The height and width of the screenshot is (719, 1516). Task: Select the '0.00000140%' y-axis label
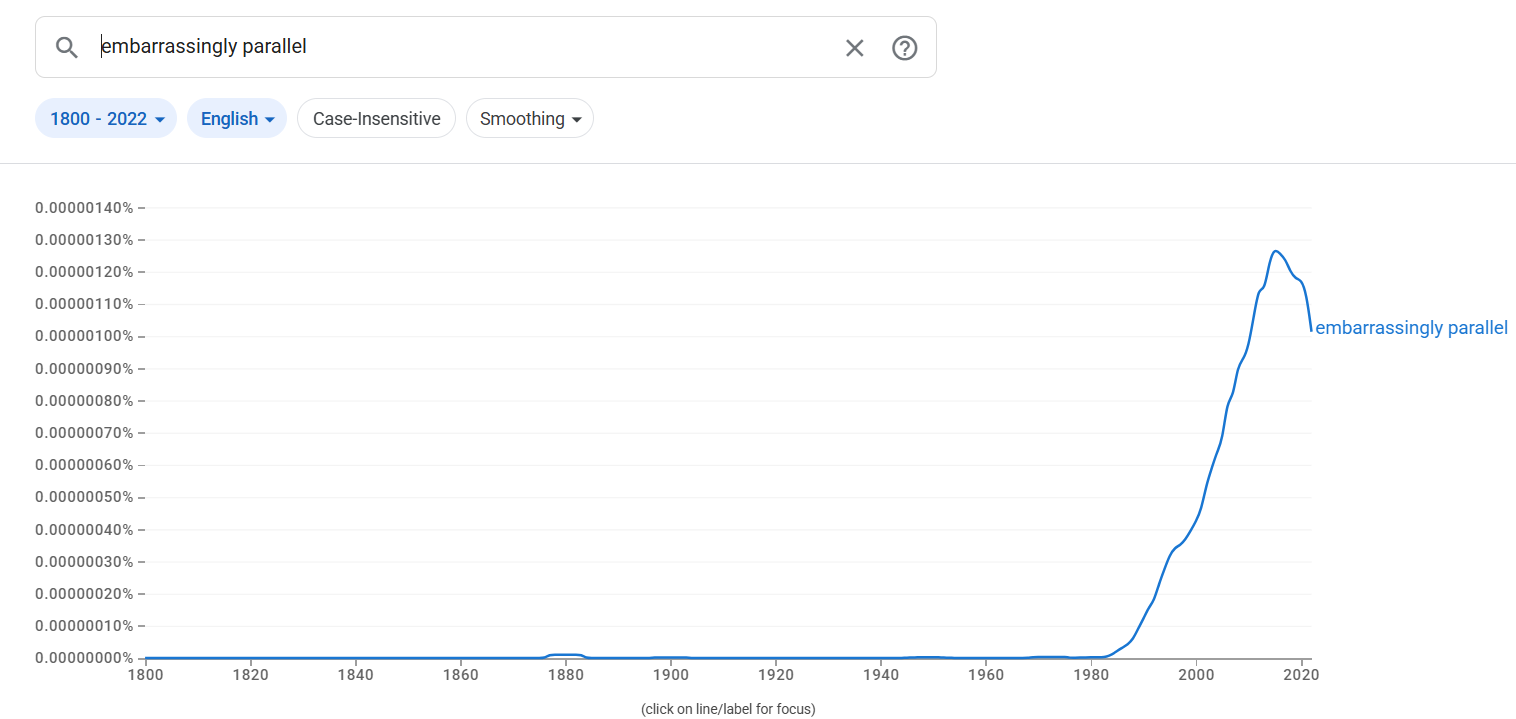(84, 208)
